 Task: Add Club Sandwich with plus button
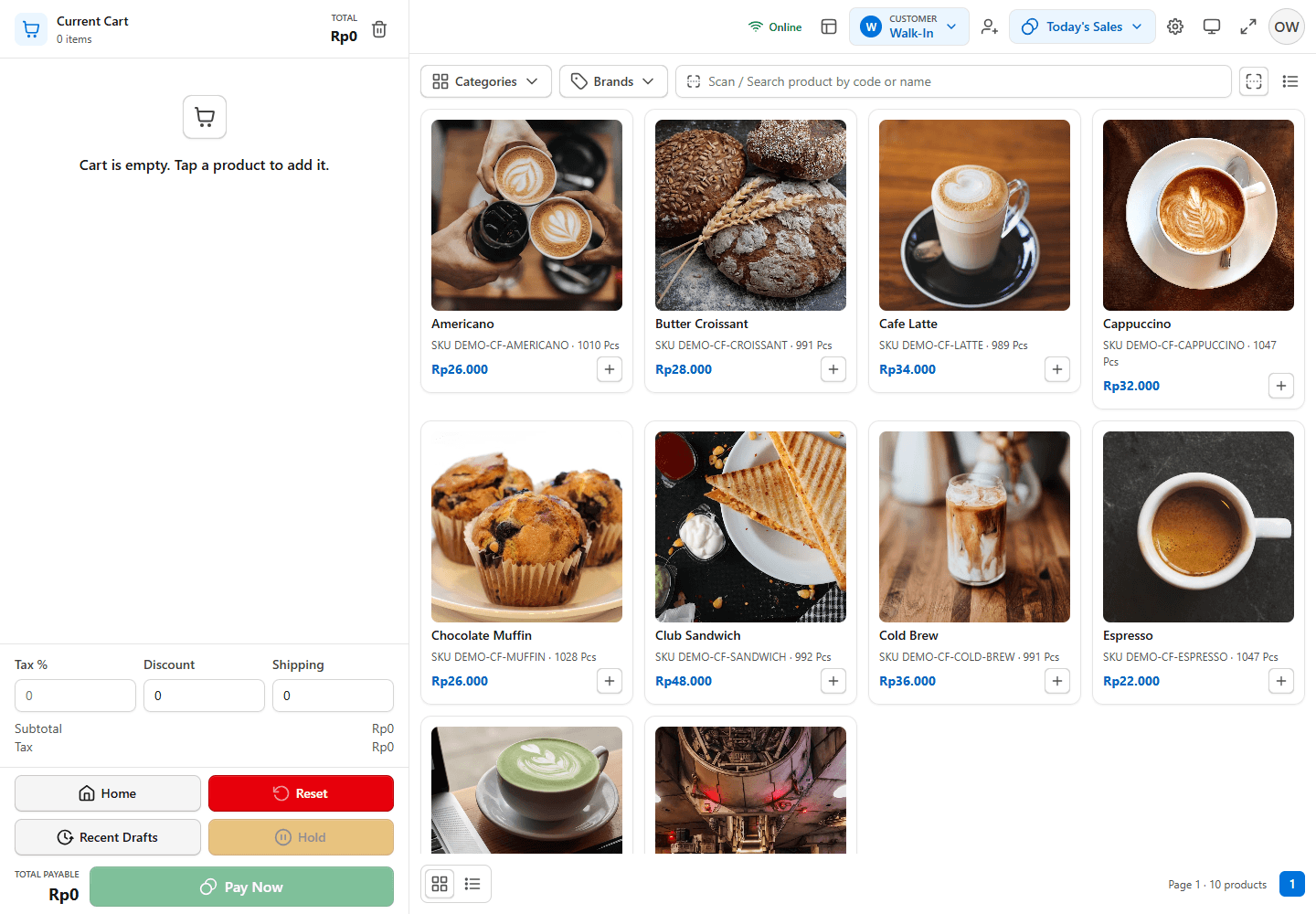coord(833,681)
